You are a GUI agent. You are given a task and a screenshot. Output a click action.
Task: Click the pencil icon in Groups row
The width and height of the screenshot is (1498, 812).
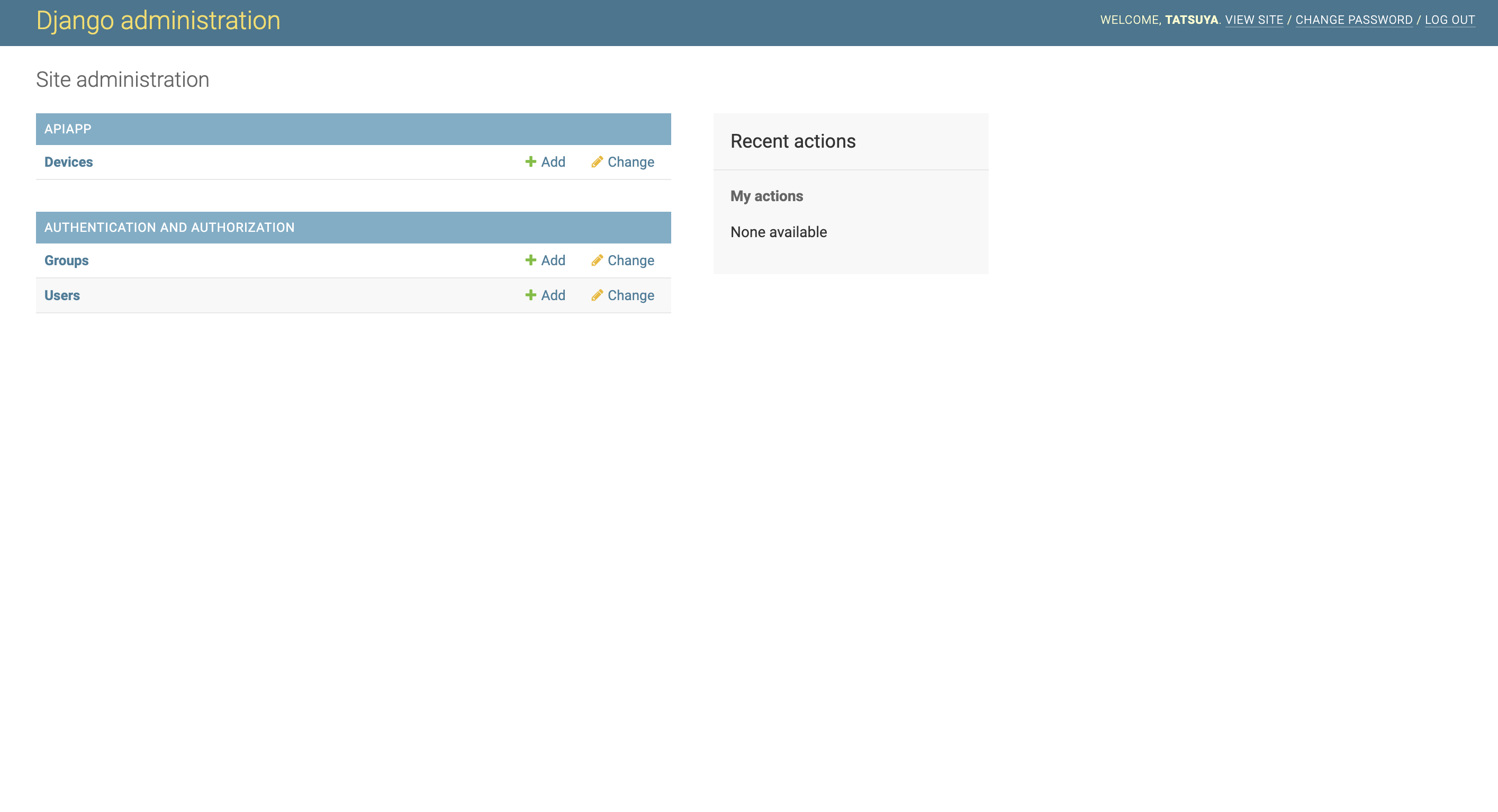[597, 260]
